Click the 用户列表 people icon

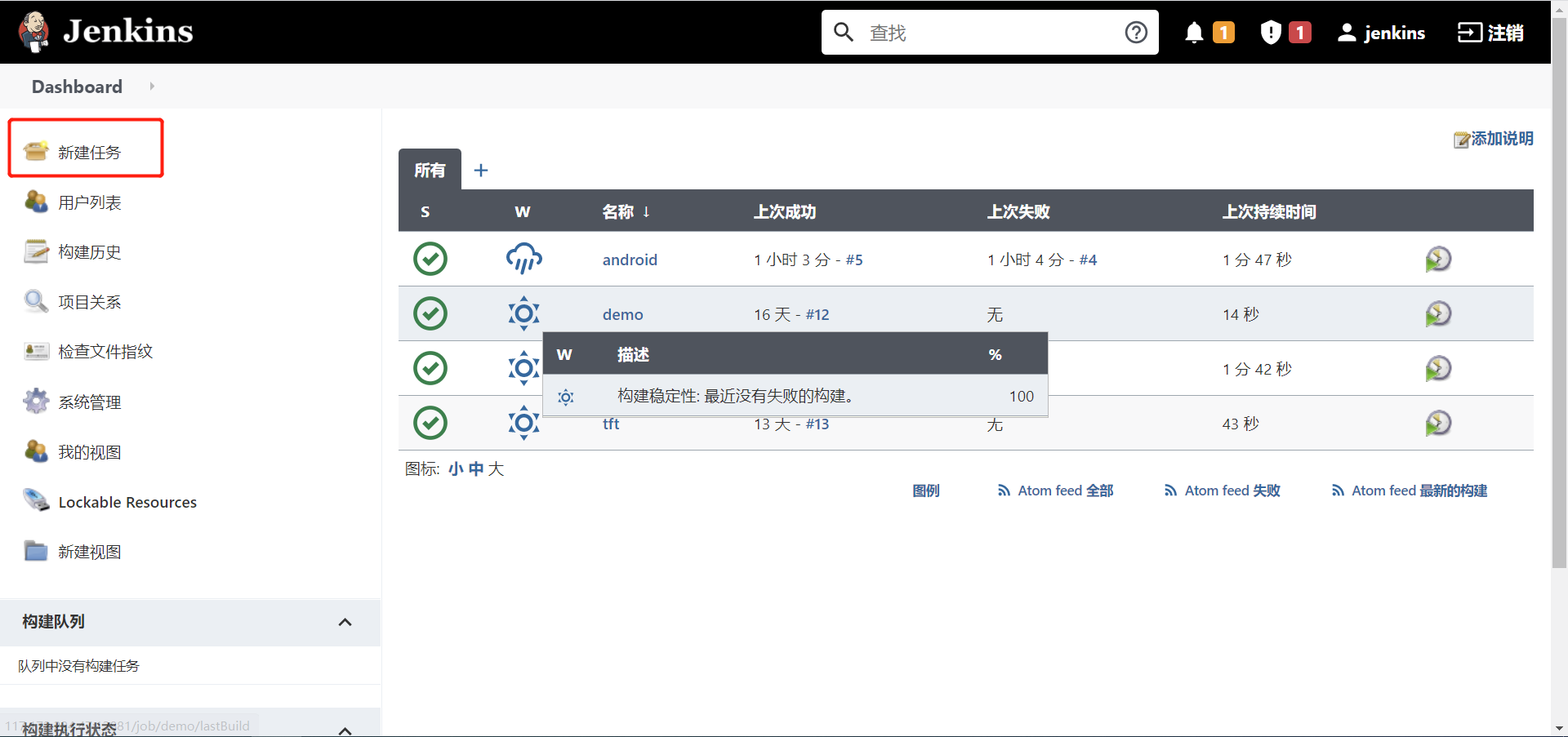click(x=36, y=202)
